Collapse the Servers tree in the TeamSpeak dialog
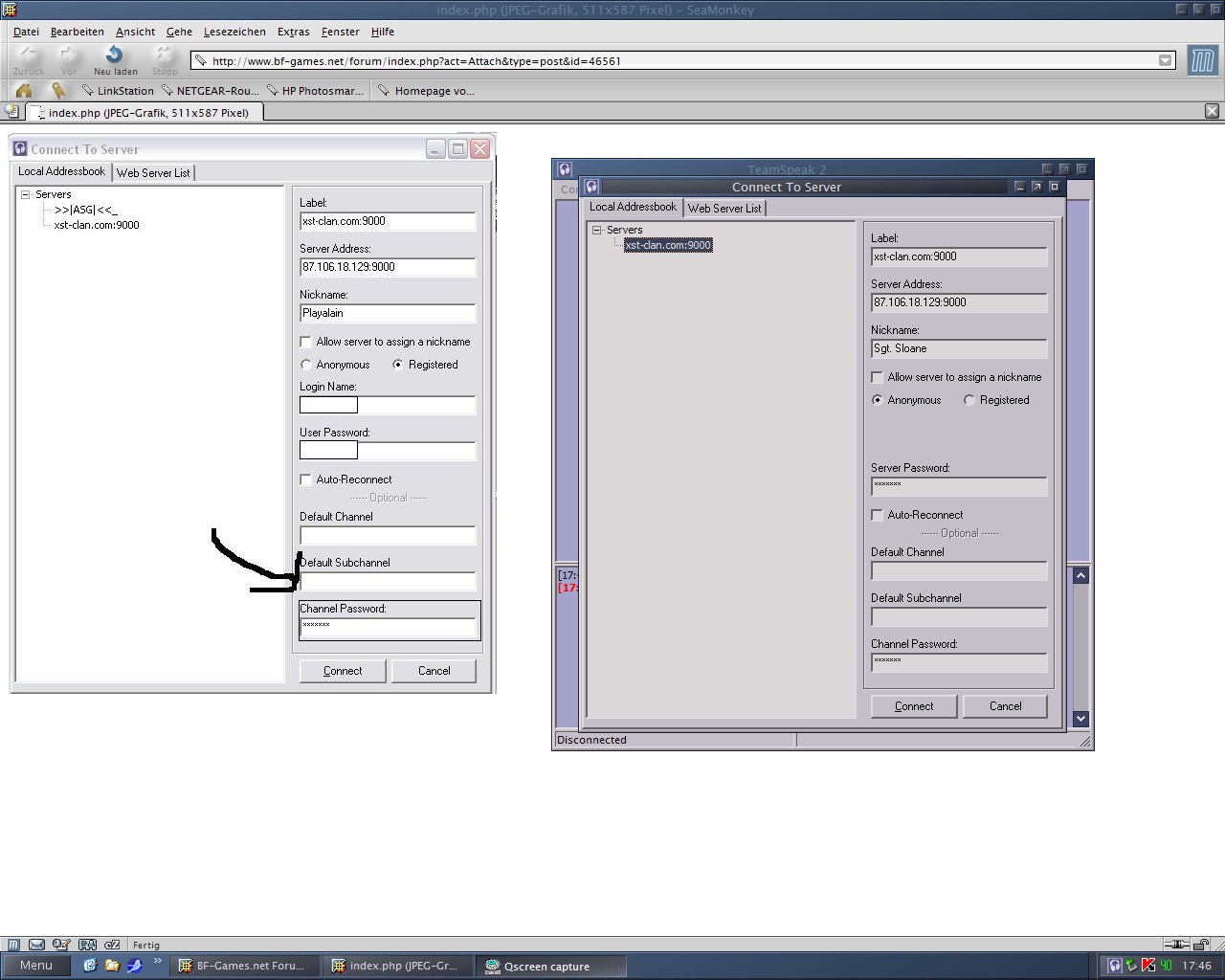The width and height of the screenshot is (1225, 980). (596, 230)
